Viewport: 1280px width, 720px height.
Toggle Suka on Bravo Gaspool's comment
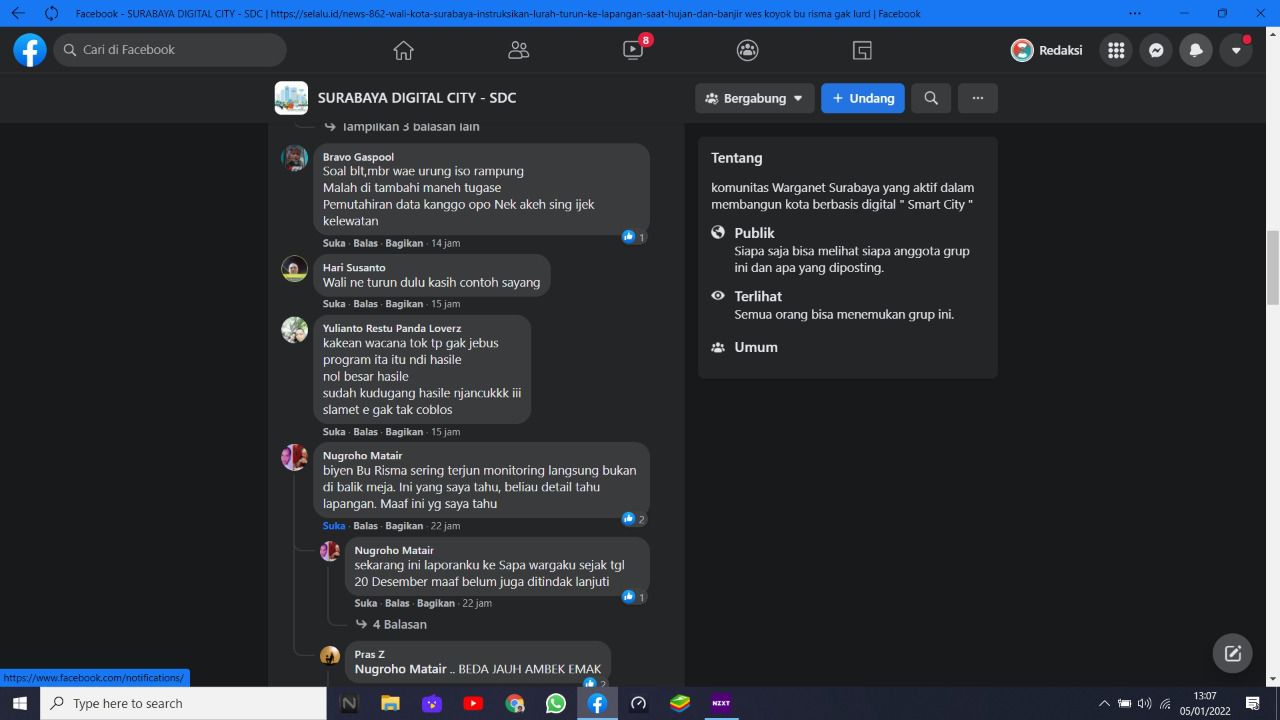(333, 243)
